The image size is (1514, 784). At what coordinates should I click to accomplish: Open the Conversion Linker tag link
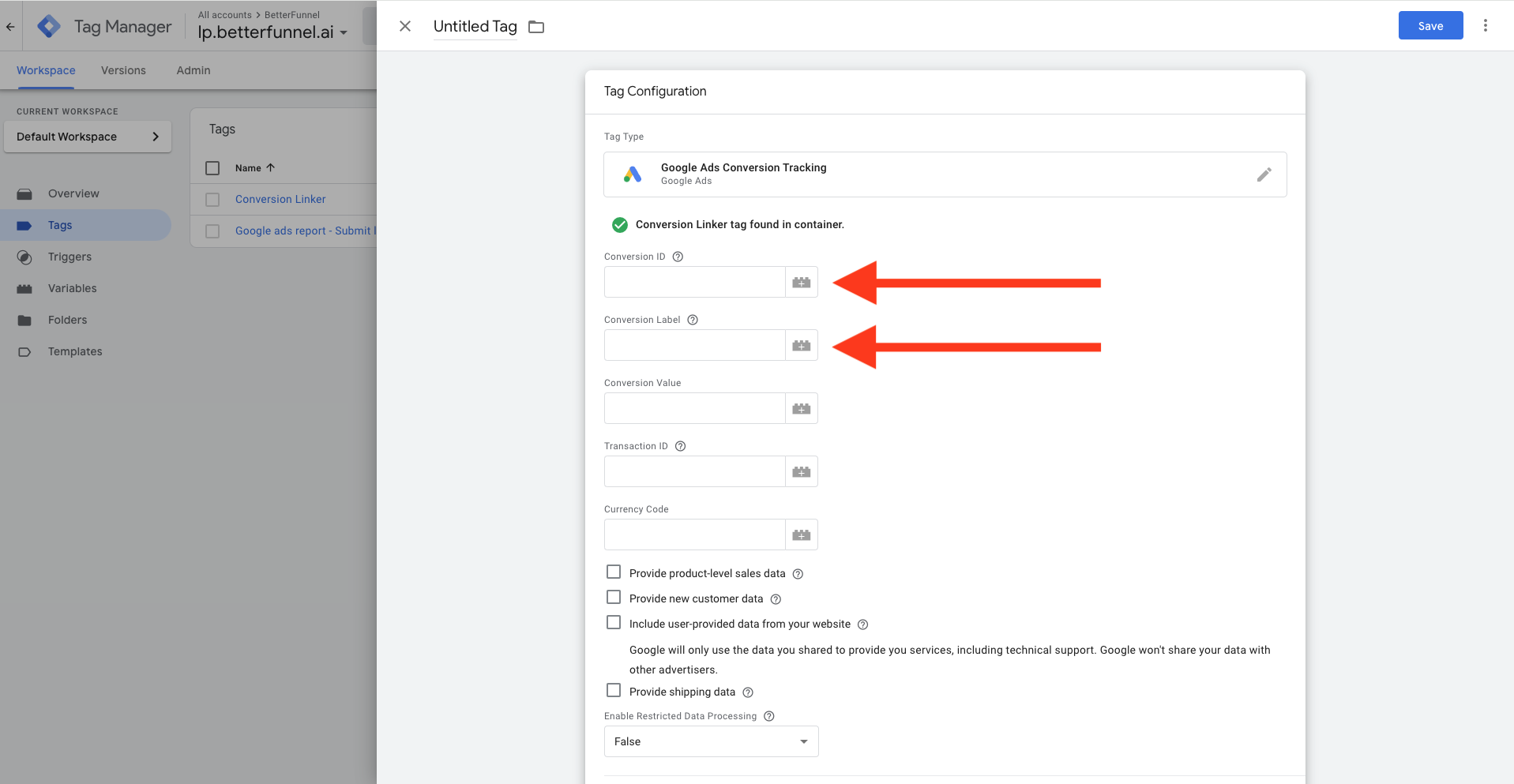point(280,199)
